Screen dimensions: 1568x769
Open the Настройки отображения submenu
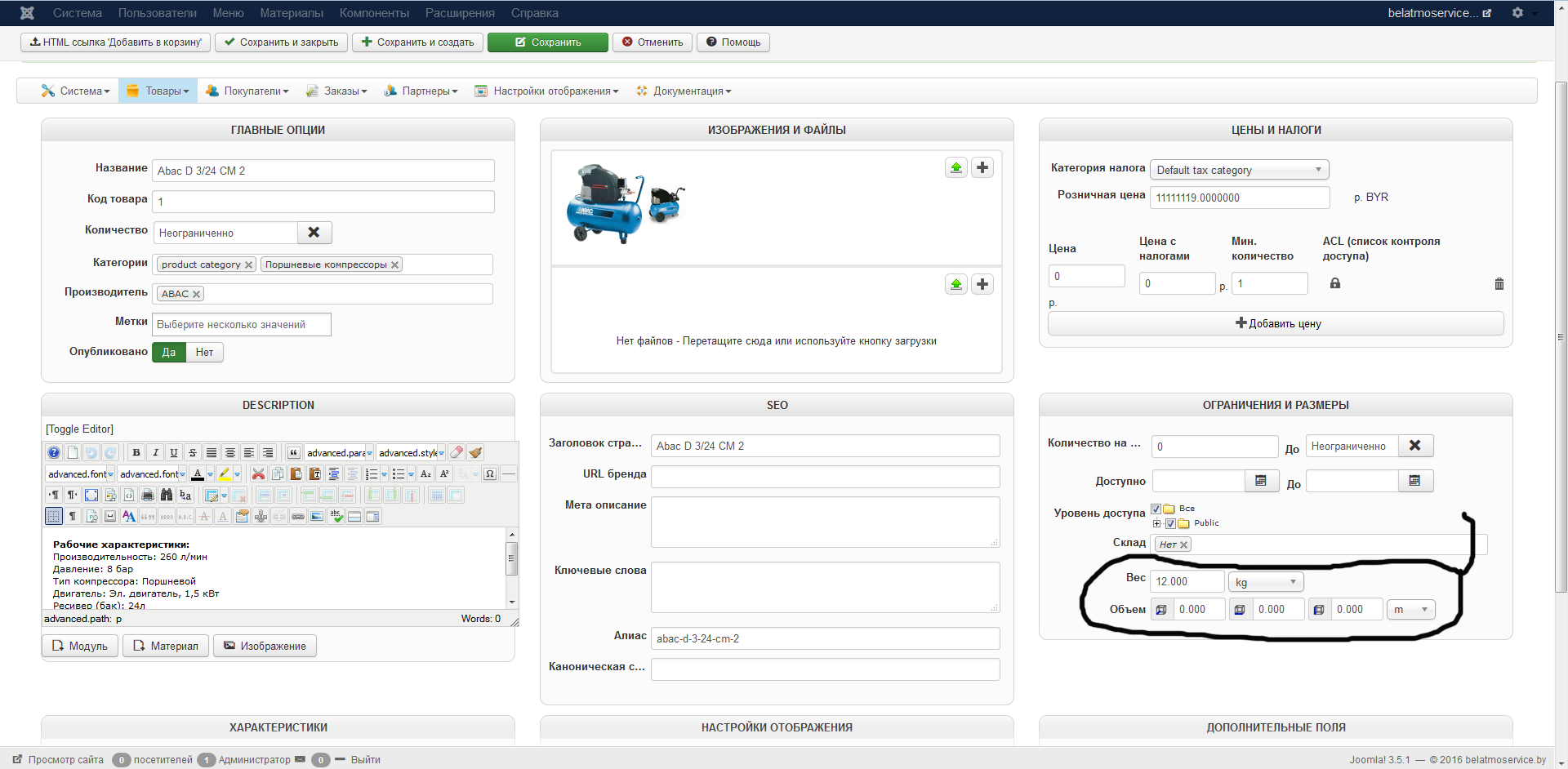[546, 91]
